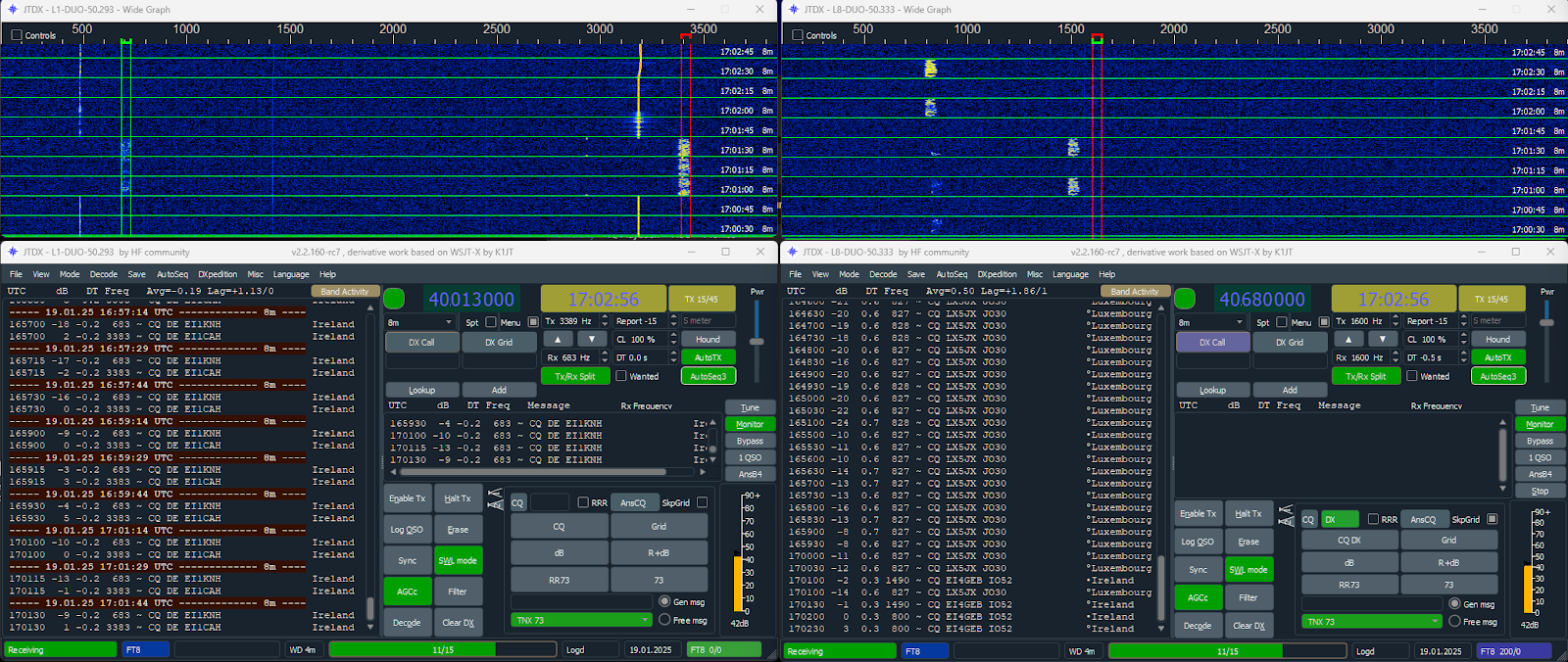Viewport: 1568px width, 662px height.
Task: Open DXpedition menu in L1-DUO window
Action: [x=218, y=274]
